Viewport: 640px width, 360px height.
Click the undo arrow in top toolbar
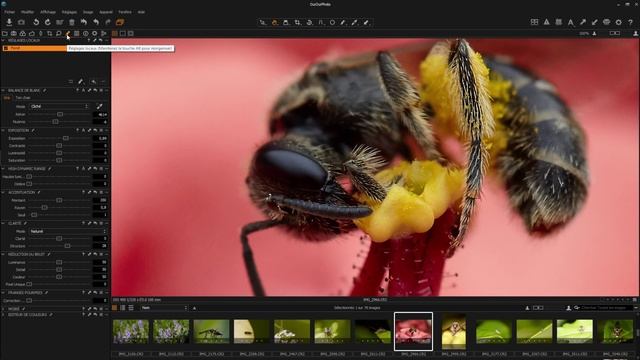coord(96,22)
